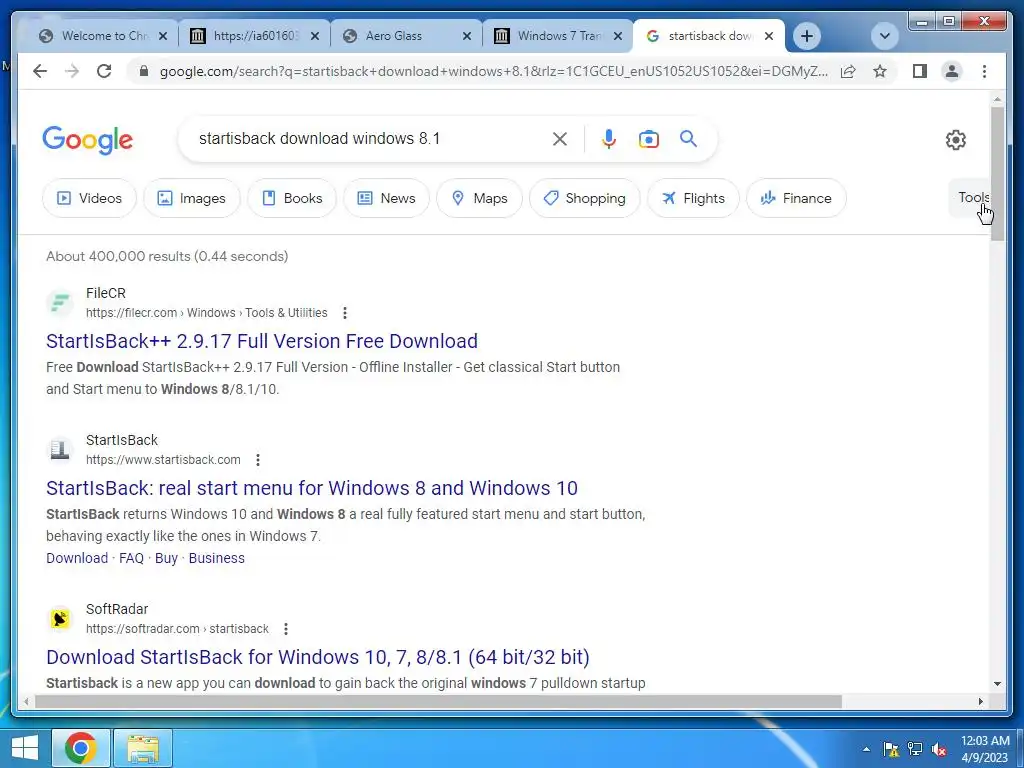
Task: Close the Welcome to Chrome tab
Action: tap(163, 36)
